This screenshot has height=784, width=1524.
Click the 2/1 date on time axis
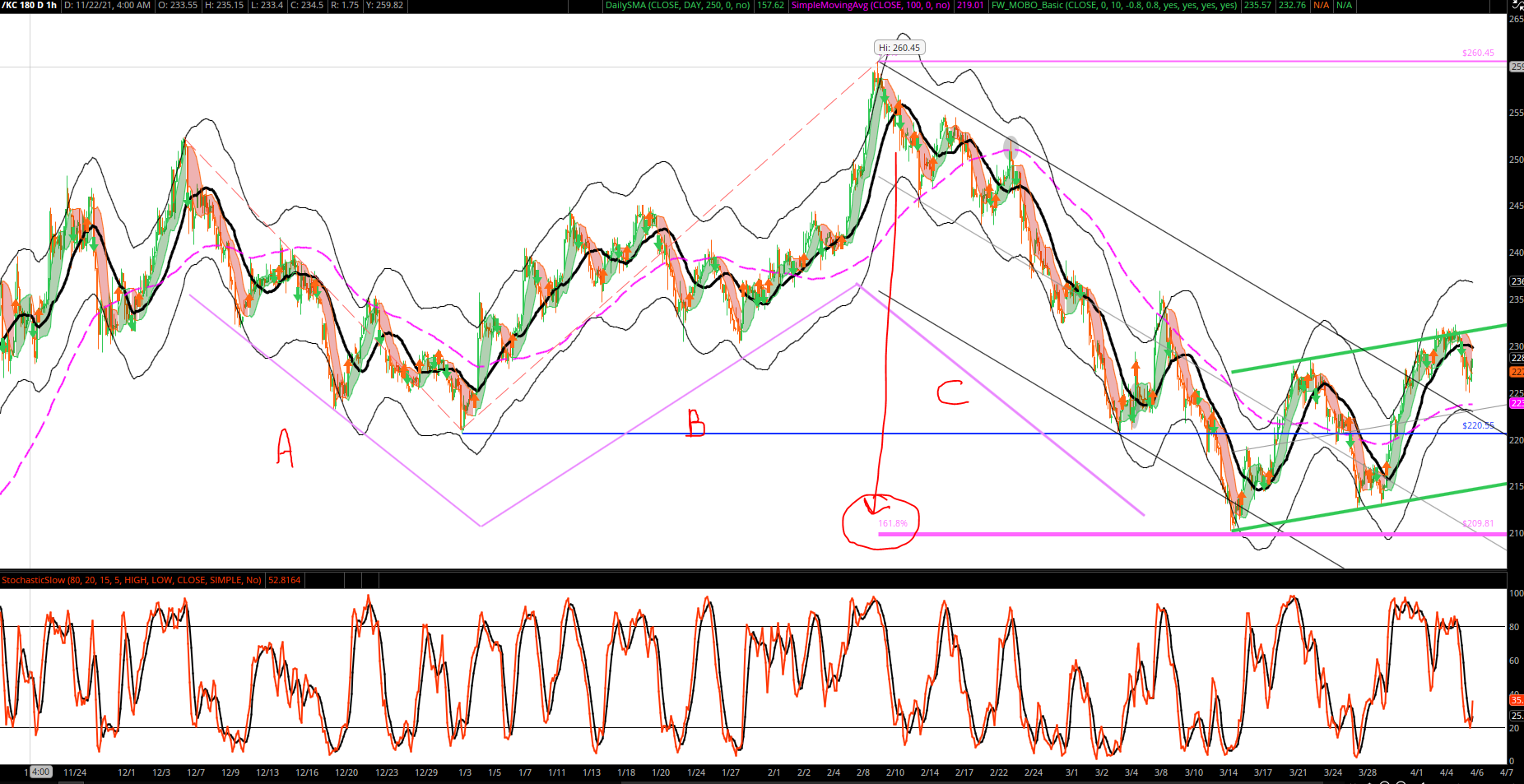pyautogui.click(x=774, y=772)
